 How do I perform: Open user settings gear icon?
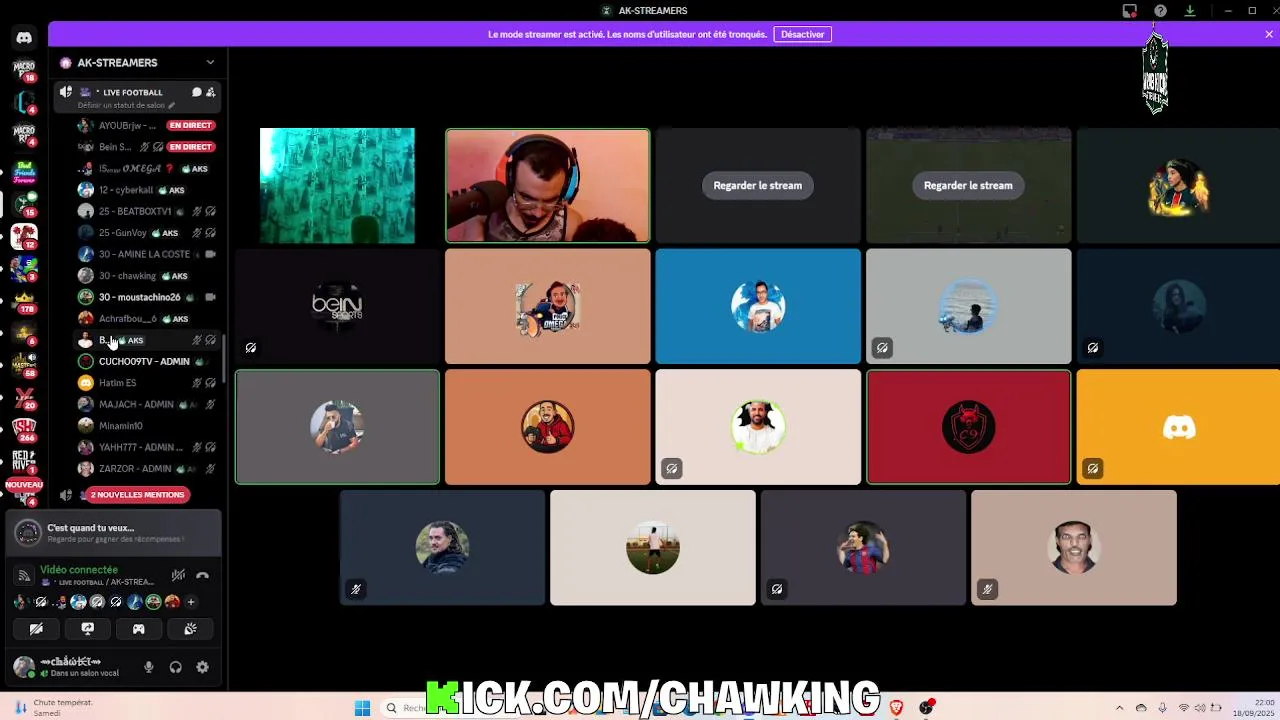pos(202,667)
